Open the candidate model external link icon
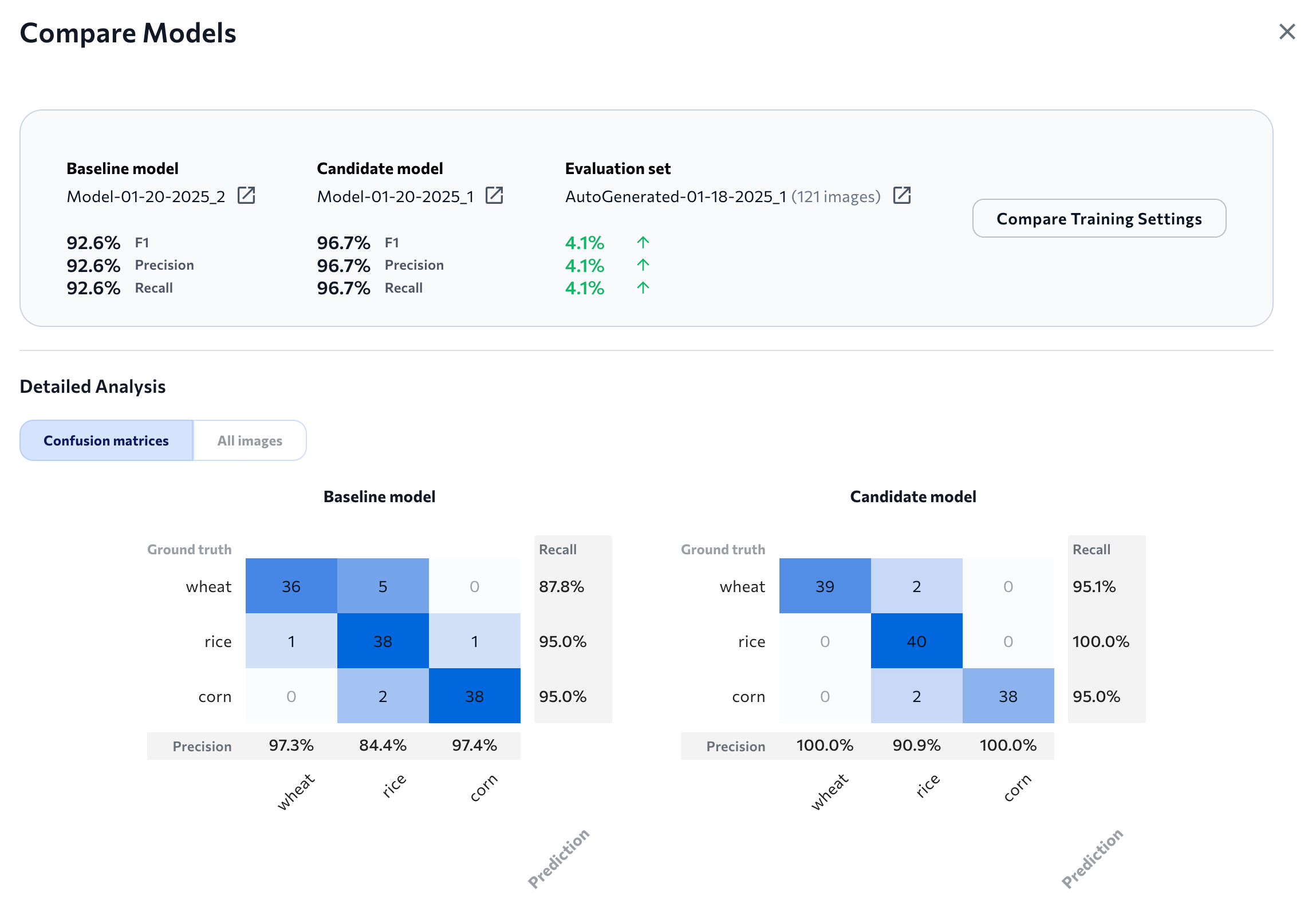This screenshot has height=915, width=1316. click(494, 196)
